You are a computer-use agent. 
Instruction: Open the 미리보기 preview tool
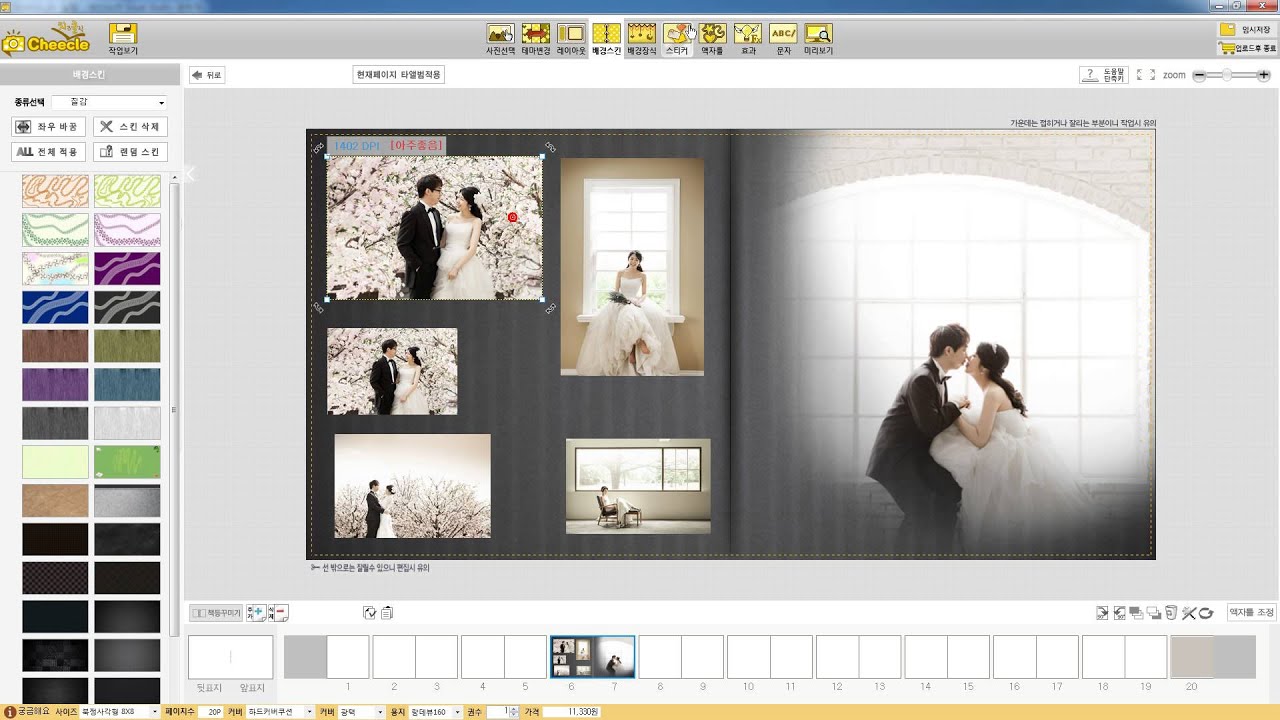818,39
